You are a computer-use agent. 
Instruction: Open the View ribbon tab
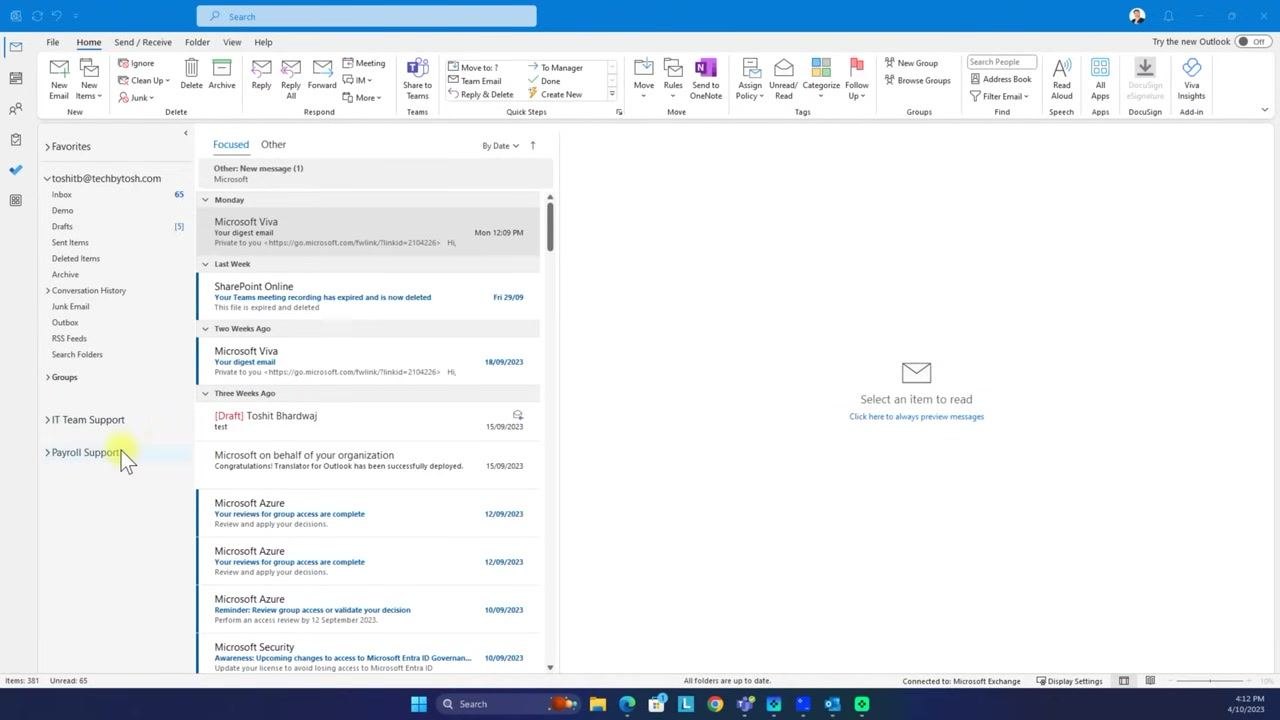(232, 42)
